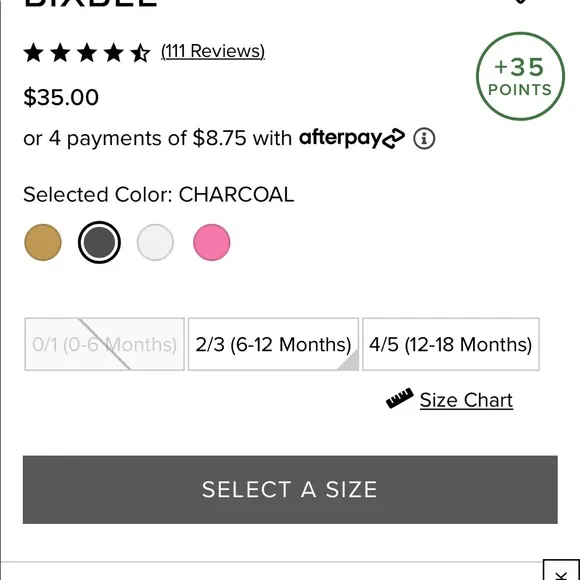
Task: Click the first filled star
Action: 34,53
